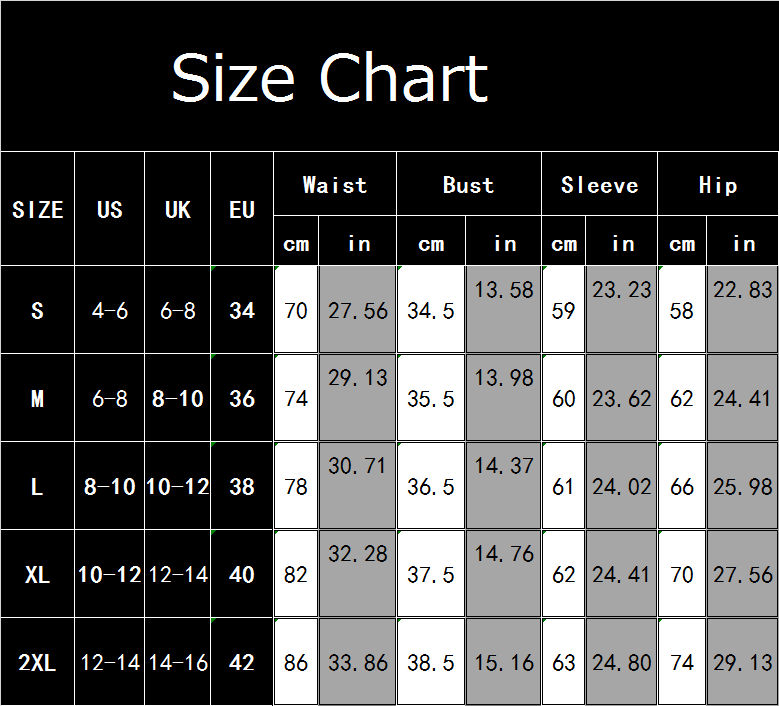Select EU size 34 cell
The image size is (779, 706).
242,311
